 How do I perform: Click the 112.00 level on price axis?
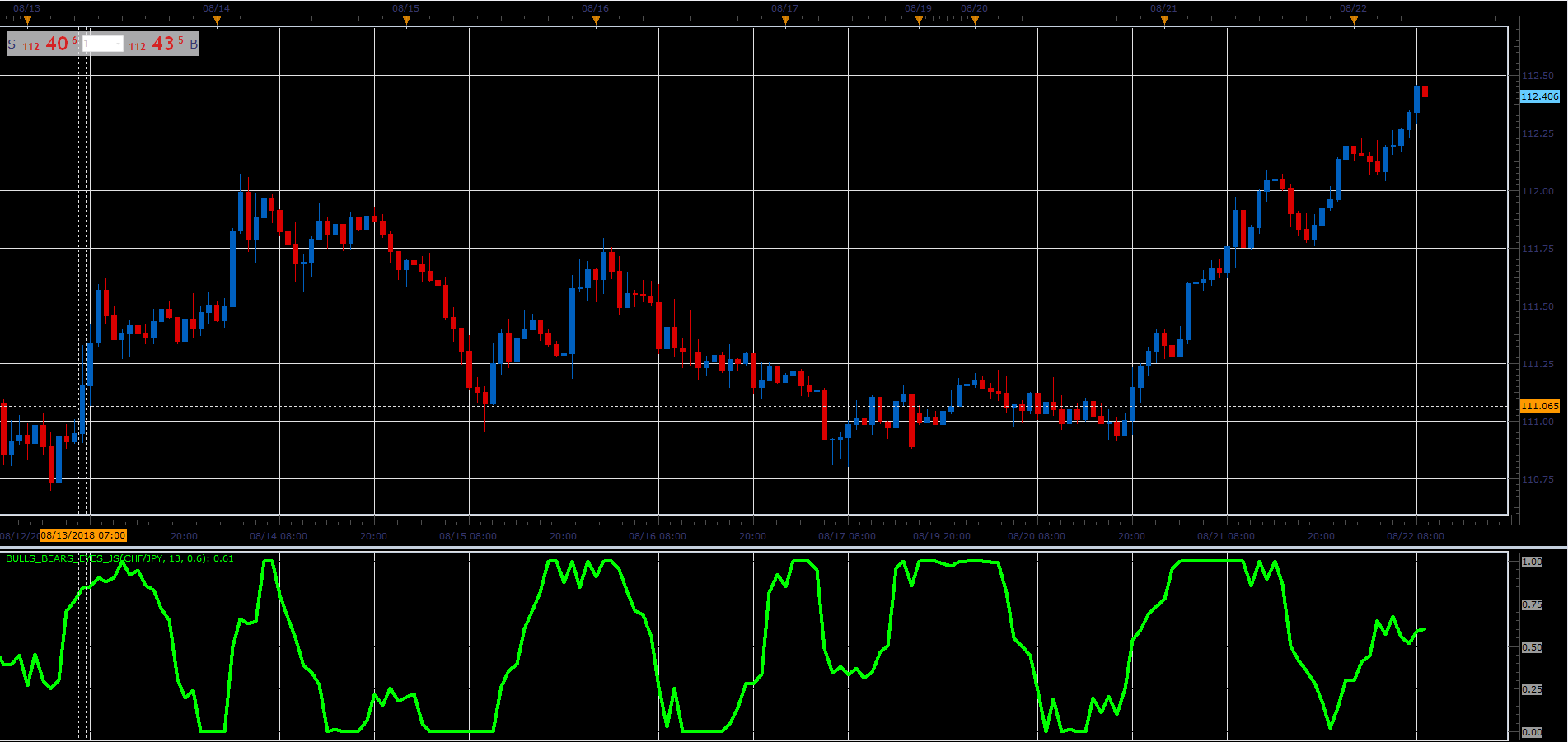pyautogui.click(x=1538, y=191)
